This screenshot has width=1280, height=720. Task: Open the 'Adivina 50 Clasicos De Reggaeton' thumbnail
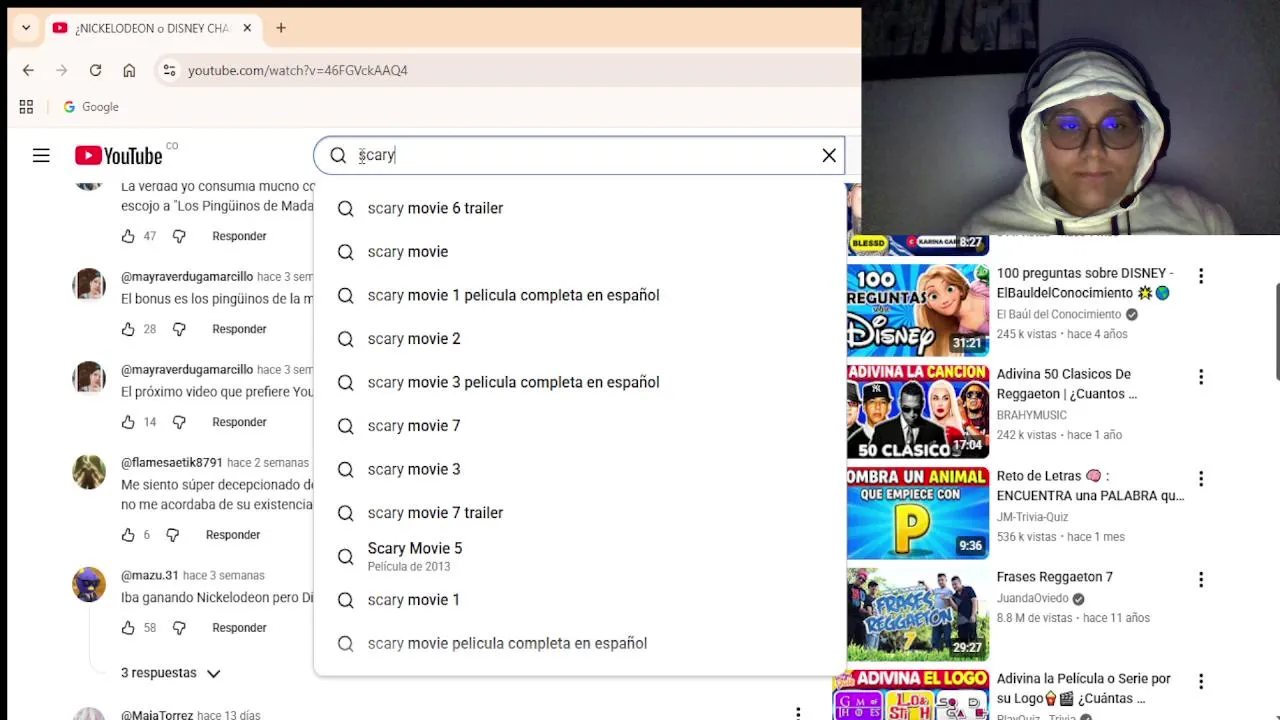point(918,411)
